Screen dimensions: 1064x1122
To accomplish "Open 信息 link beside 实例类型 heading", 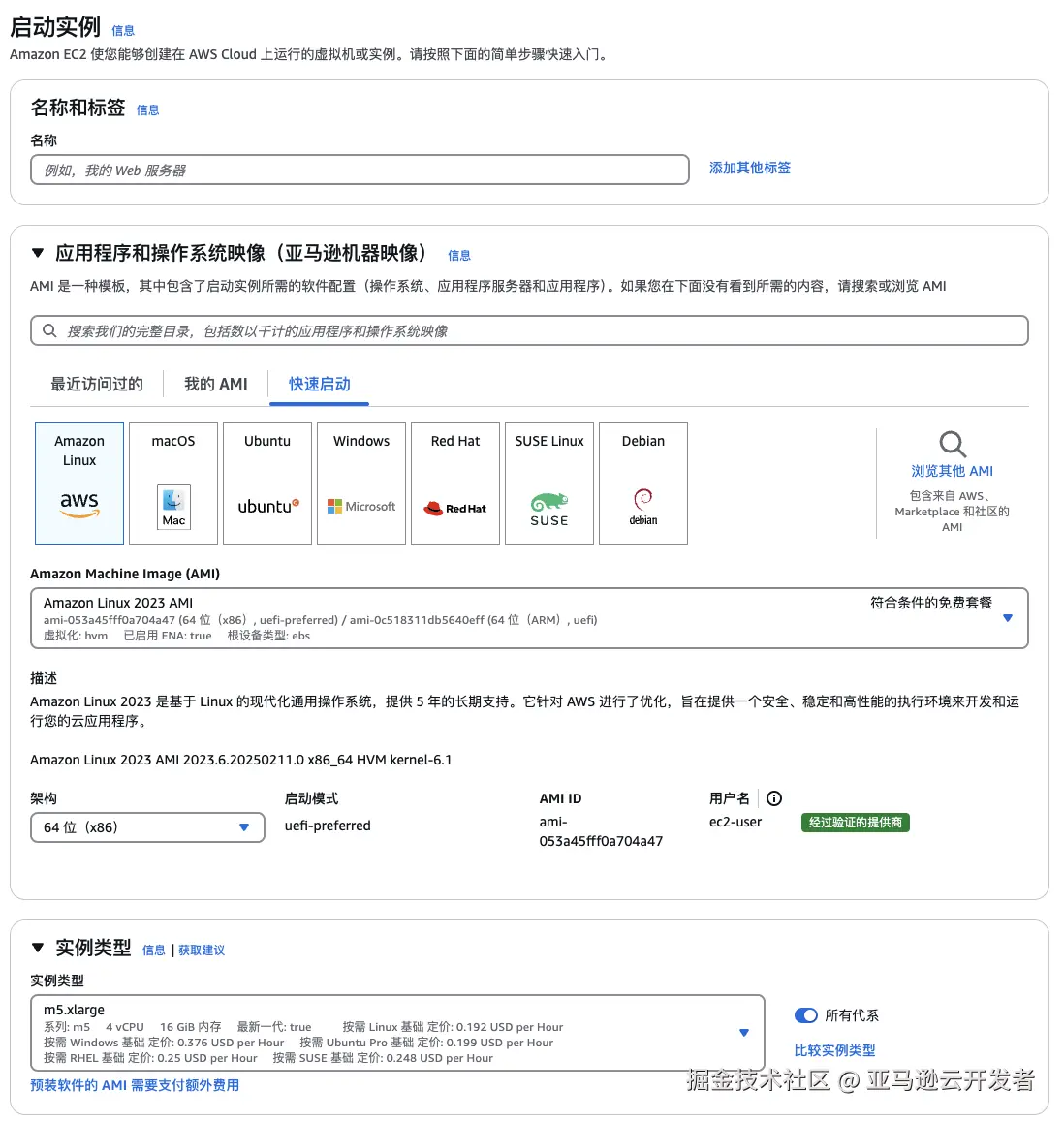I will (154, 951).
